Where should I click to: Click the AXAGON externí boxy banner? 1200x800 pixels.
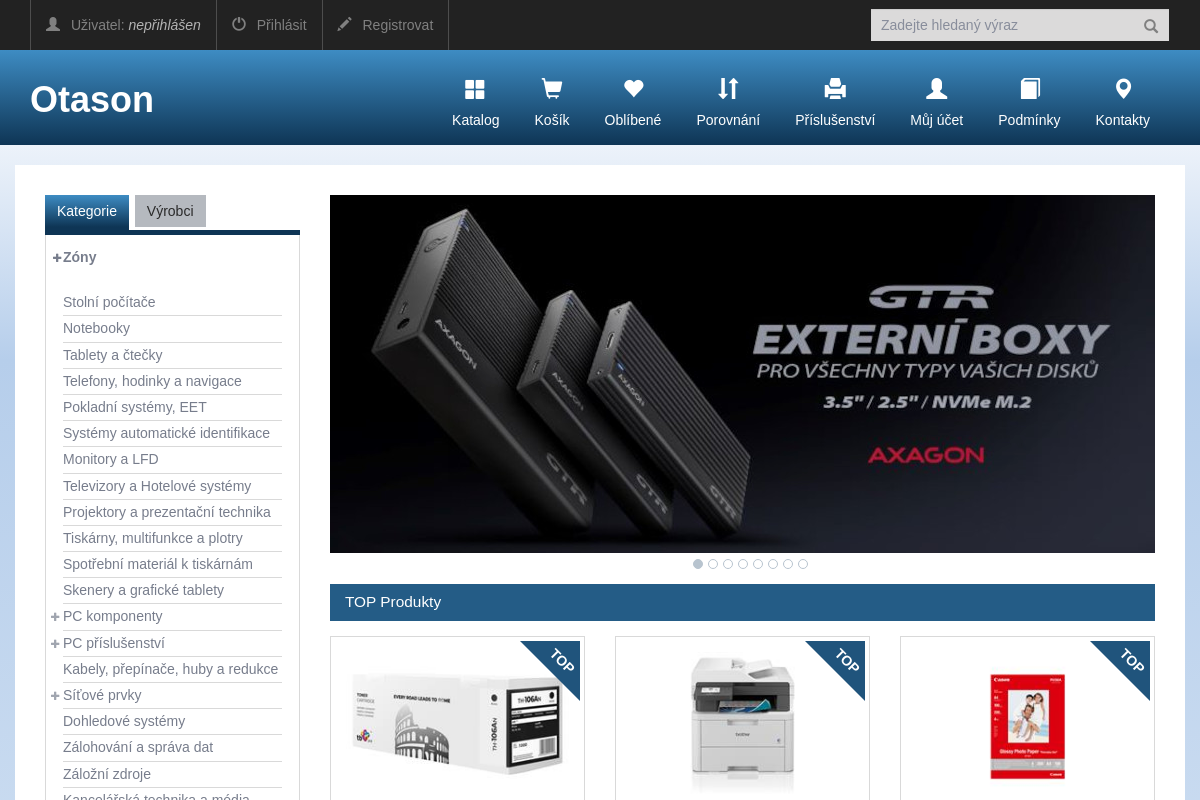coord(742,374)
